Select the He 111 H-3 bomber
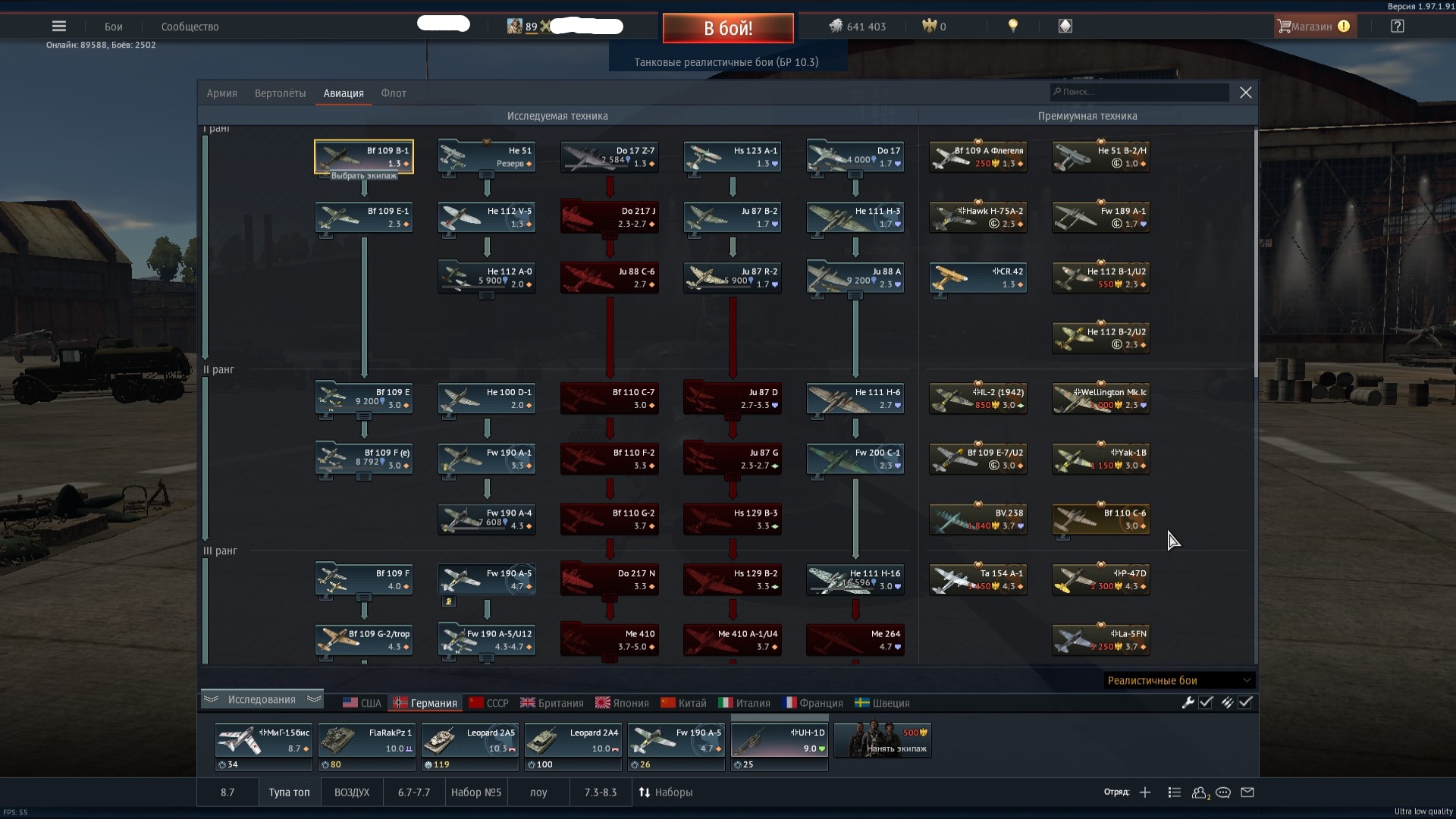The width and height of the screenshot is (1456, 819). [855, 217]
